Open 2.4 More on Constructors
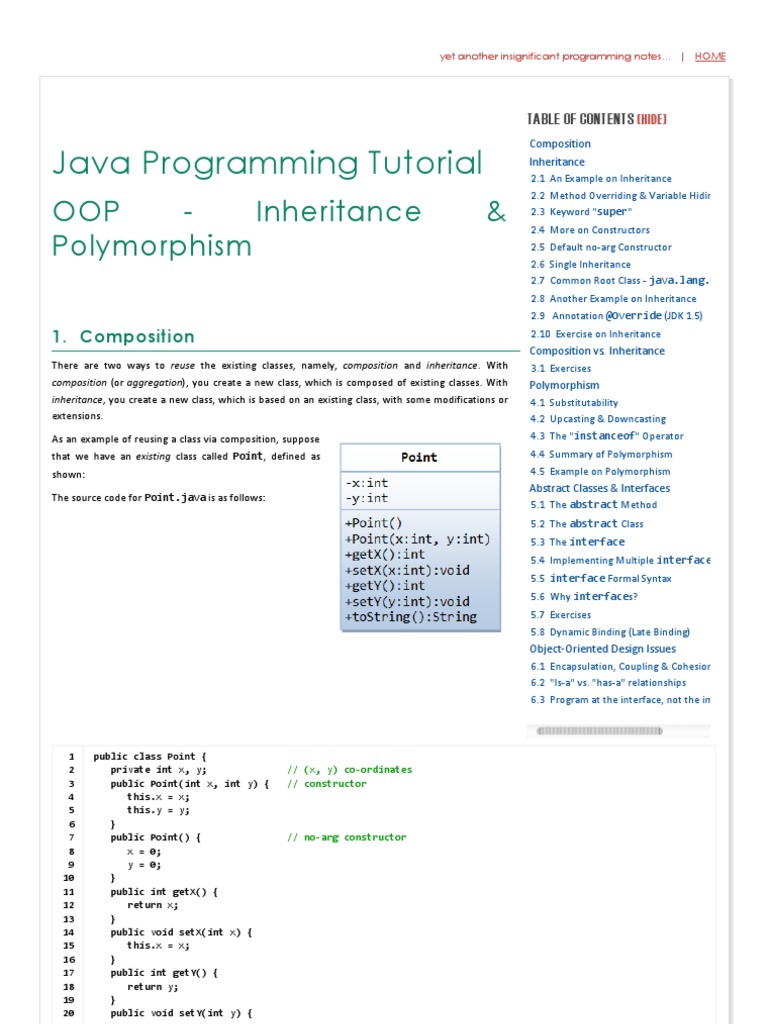Viewport: 768px width, 1024px height. point(590,230)
